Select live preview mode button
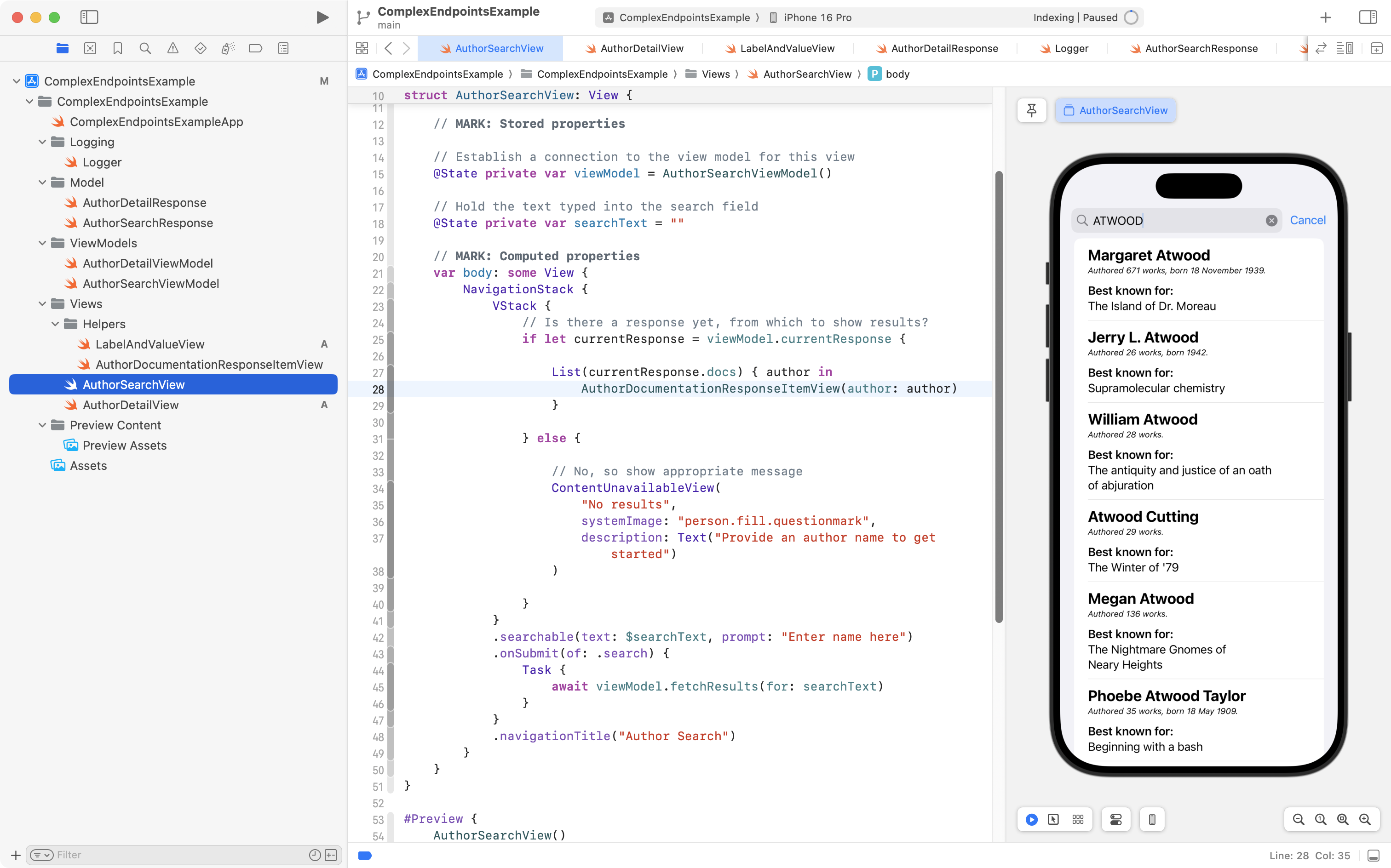The width and height of the screenshot is (1391, 868). tap(1031, 819)
